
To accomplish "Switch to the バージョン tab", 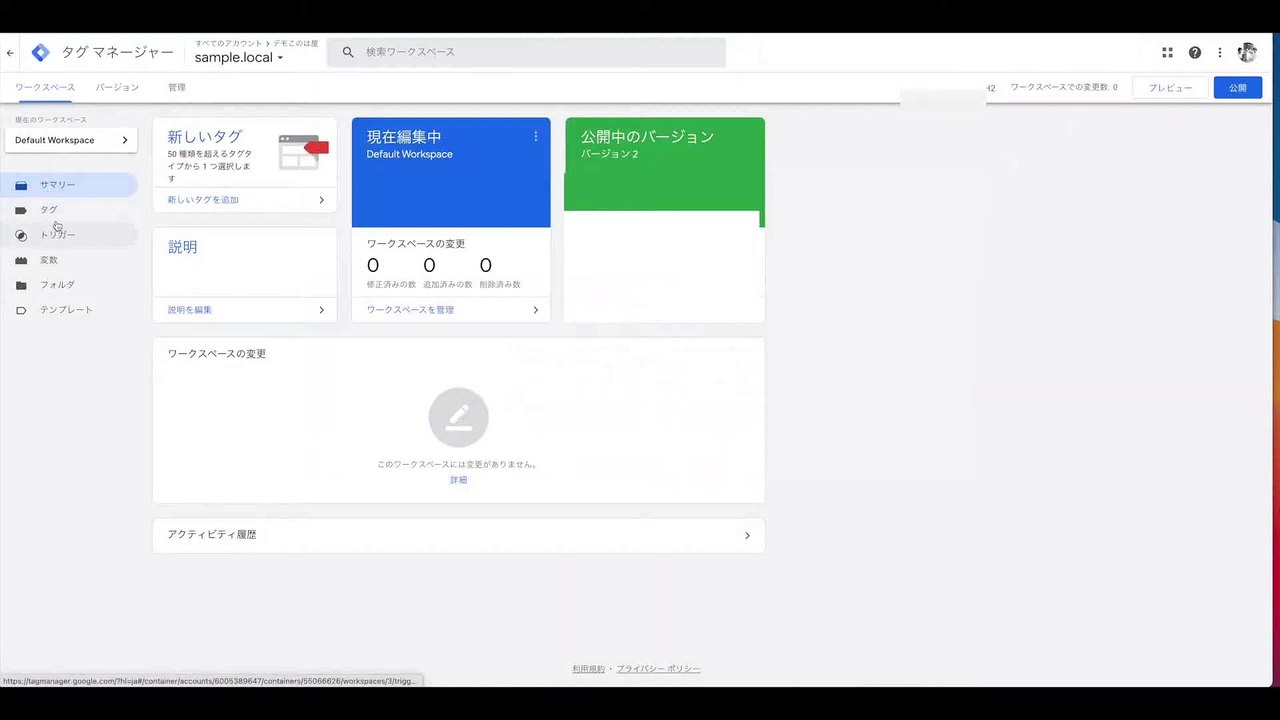I will 117,87.
